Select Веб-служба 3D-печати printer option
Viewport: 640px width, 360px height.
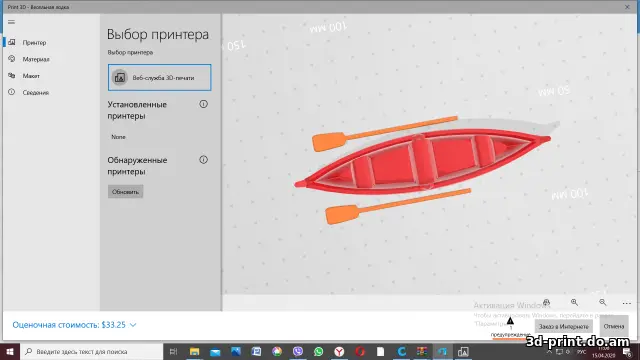[x=160, y=78]
